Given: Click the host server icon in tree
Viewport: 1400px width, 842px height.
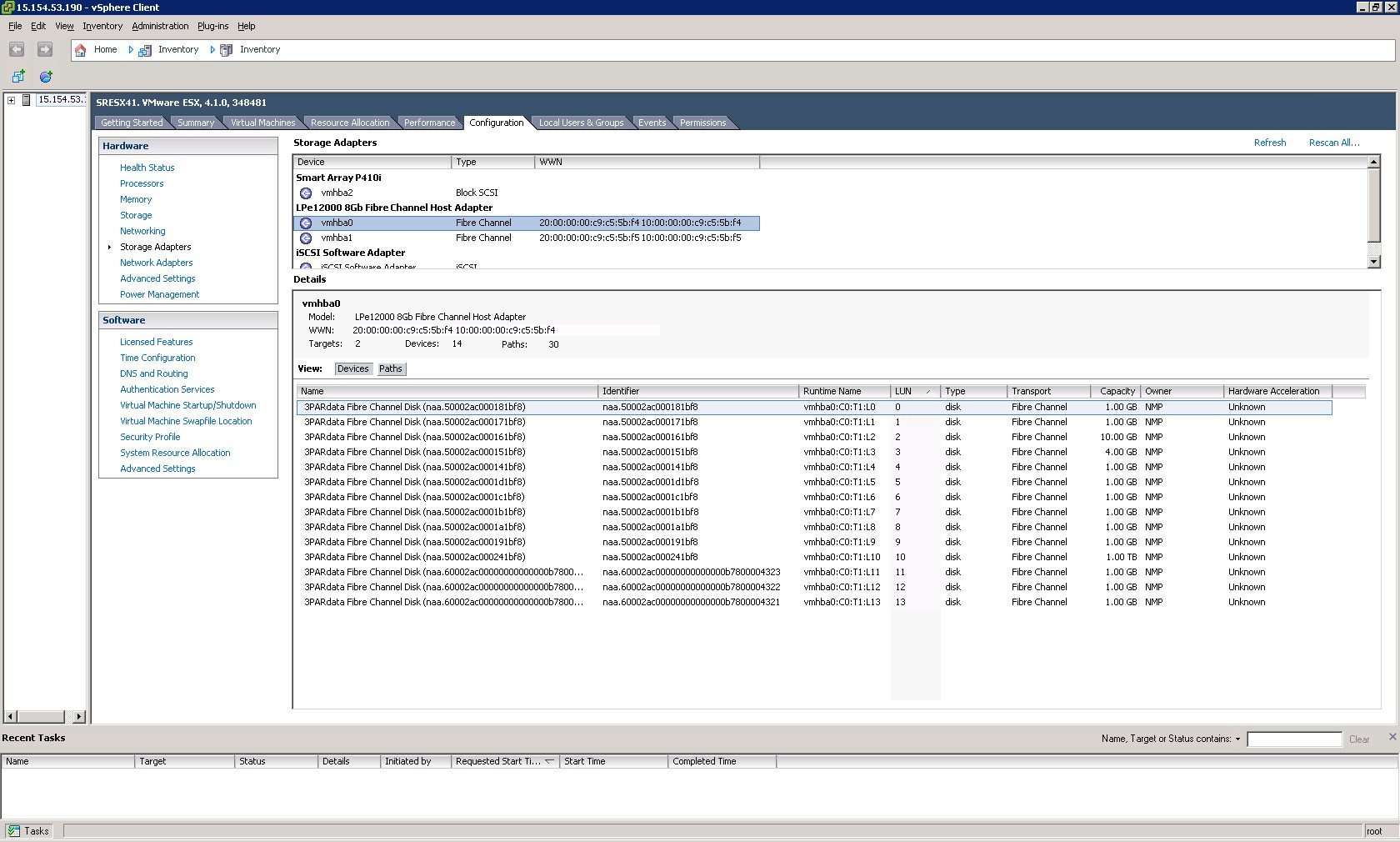Looking at the screenshot, I should coord(27,100).
